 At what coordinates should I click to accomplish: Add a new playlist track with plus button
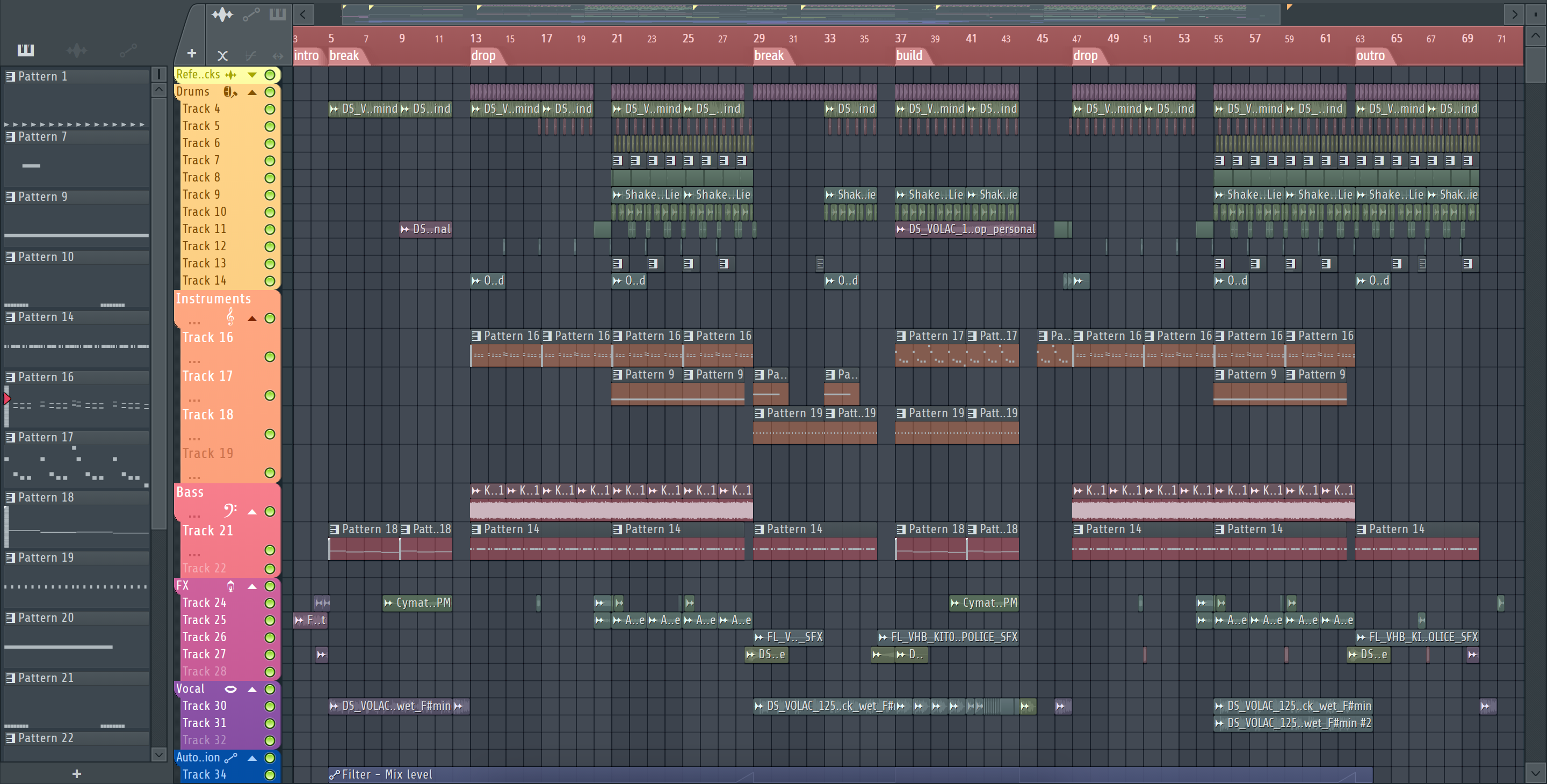192,53
